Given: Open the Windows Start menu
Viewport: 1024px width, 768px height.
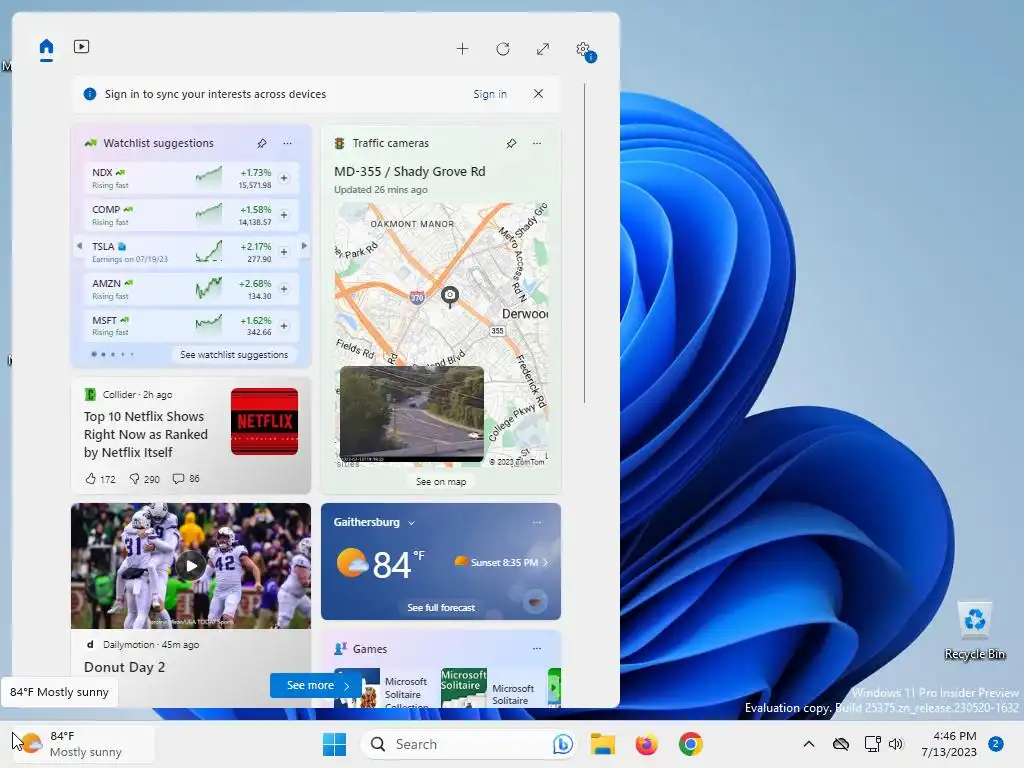Looking at the screenshot, I should tap(334, 744).
